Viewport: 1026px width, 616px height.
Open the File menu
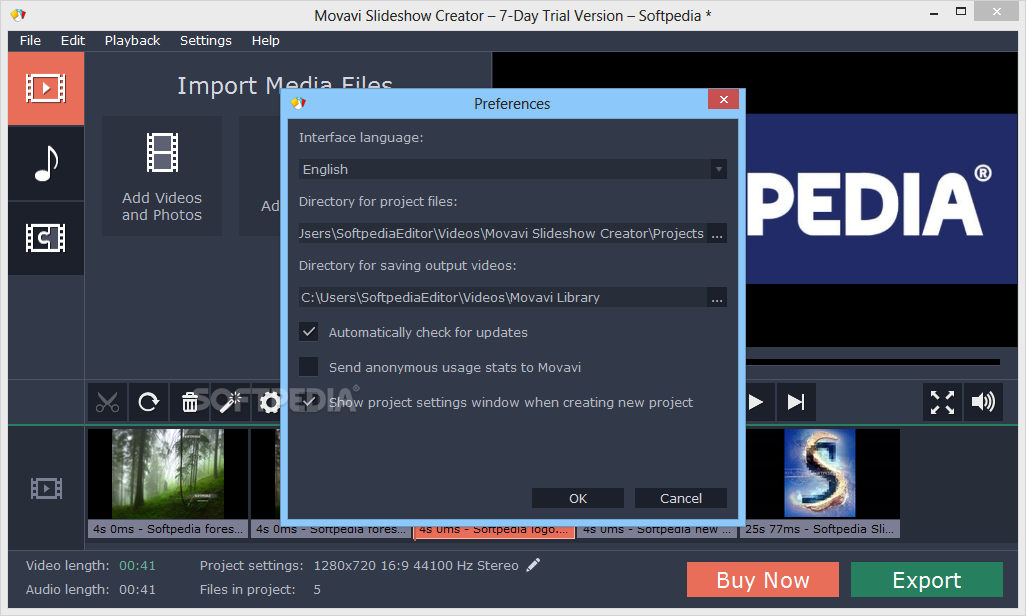pyautogui.click(x=30, y=41)
